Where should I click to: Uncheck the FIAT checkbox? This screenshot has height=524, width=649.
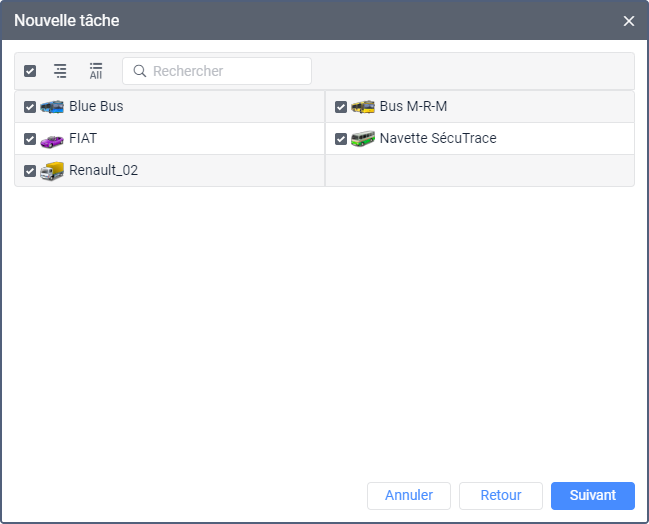(x=30, y=139)
